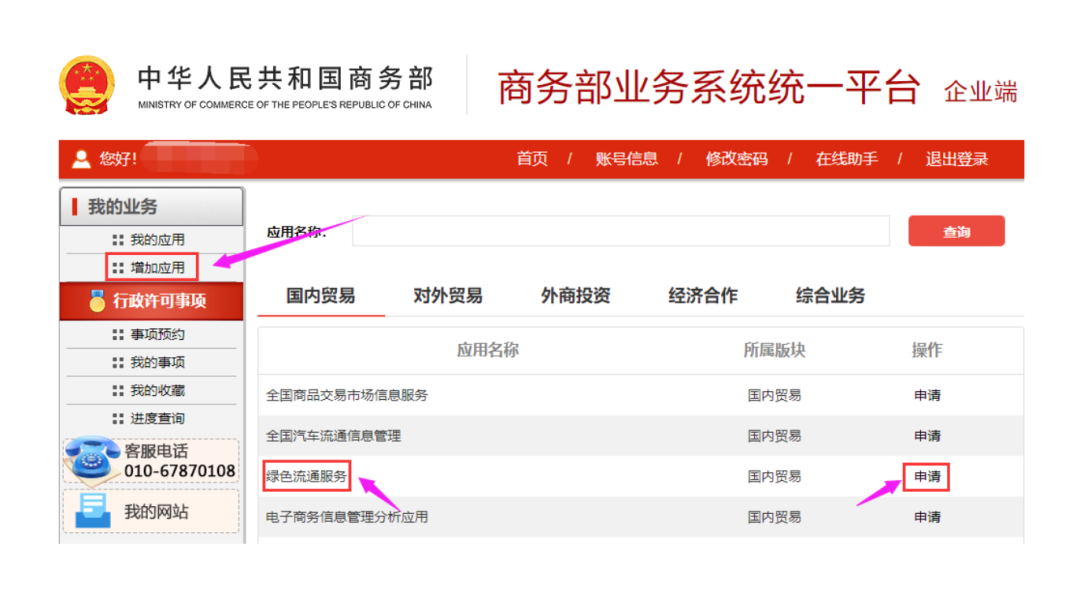This screenshot has width=1080, height=595.
Task: Click the 中华人民共和国商务部 heading text
Action: click(x=285, y=79)
